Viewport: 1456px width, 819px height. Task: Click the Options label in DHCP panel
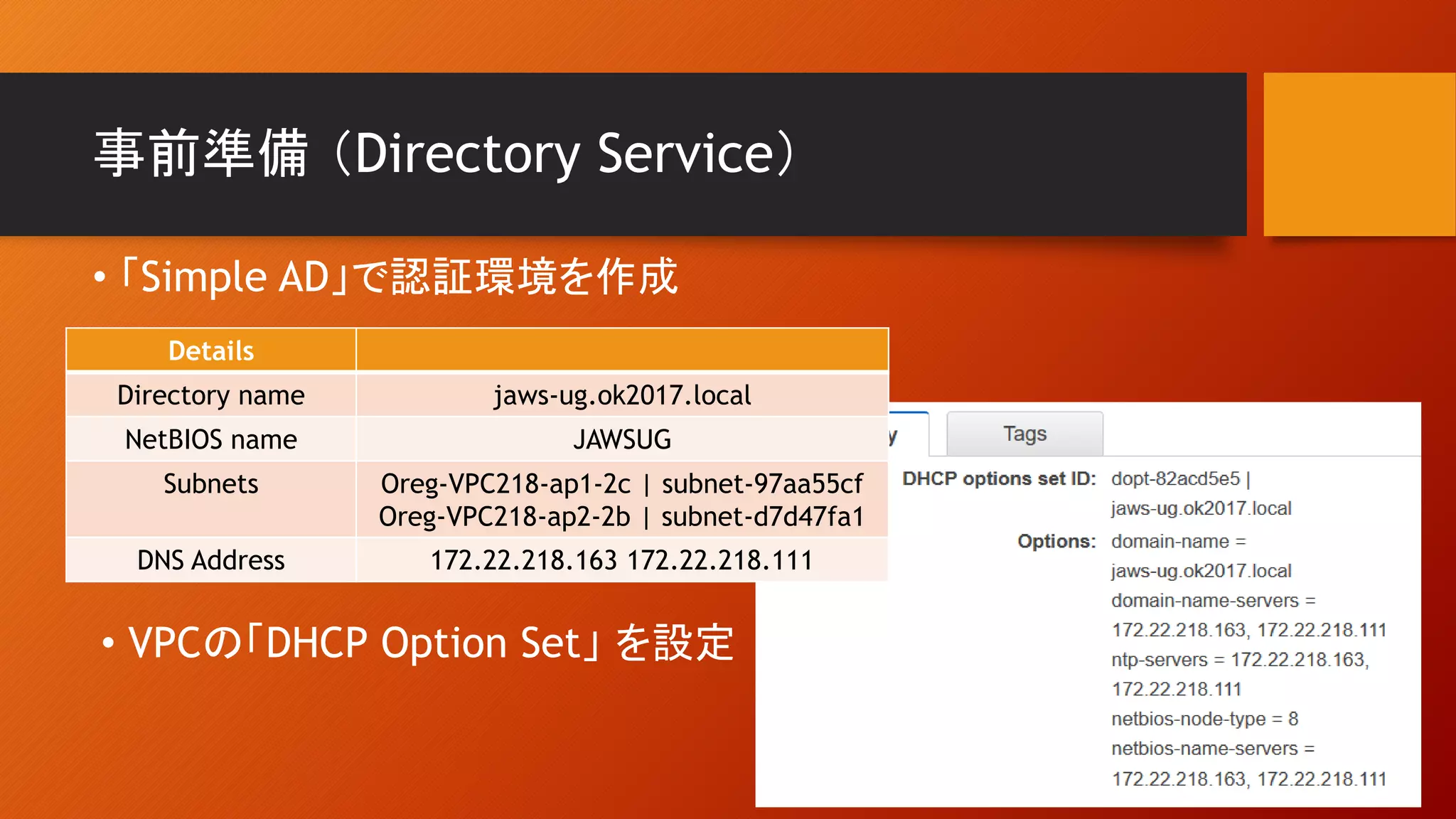pyautogui.click(x=1056, y=541)
